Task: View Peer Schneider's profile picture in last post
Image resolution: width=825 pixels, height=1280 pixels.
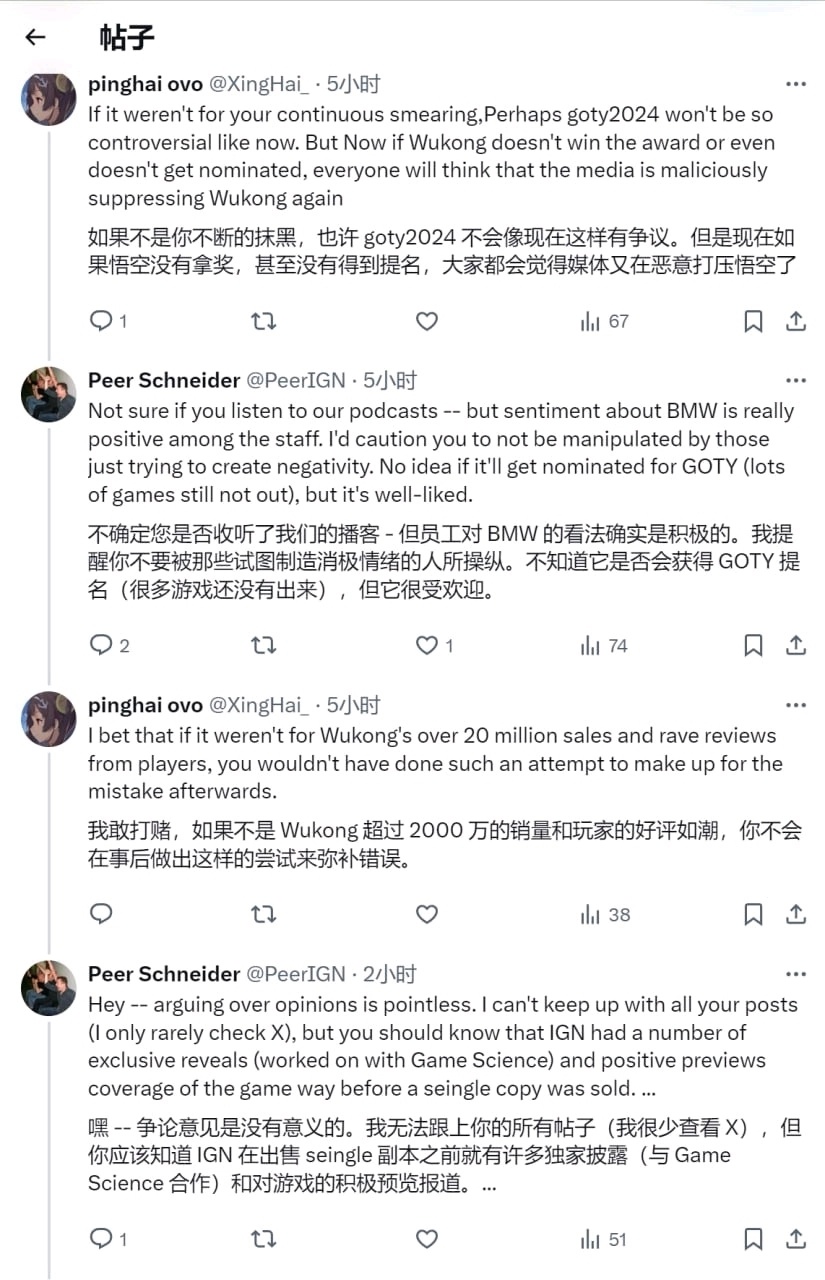Action: coord(49,987)
